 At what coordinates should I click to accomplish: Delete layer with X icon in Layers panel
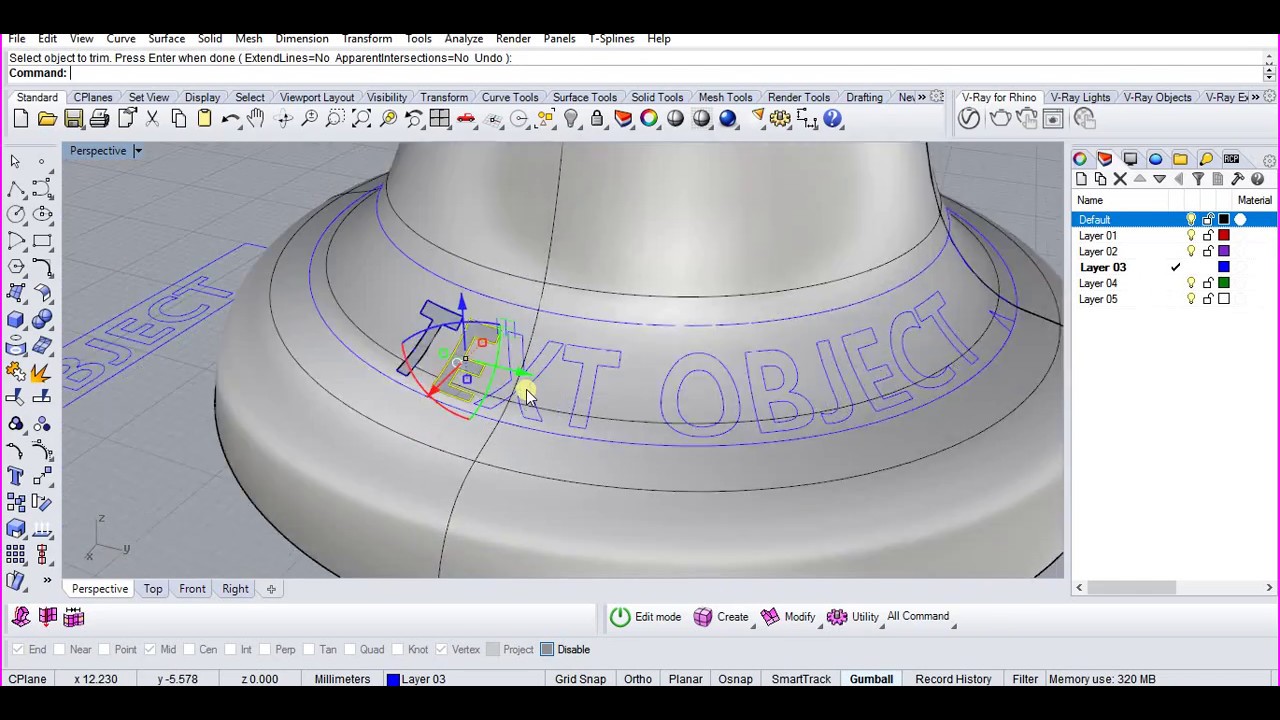1120,179
